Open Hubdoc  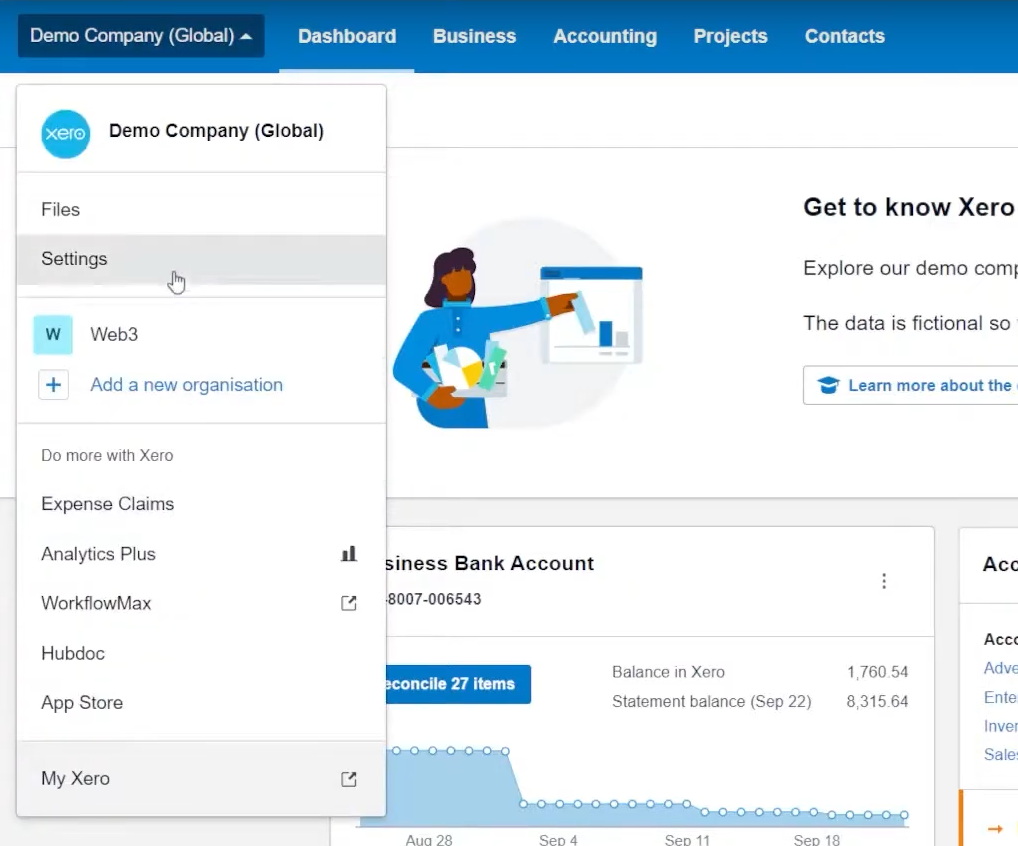pyautogui.click(x=201, y=653)
